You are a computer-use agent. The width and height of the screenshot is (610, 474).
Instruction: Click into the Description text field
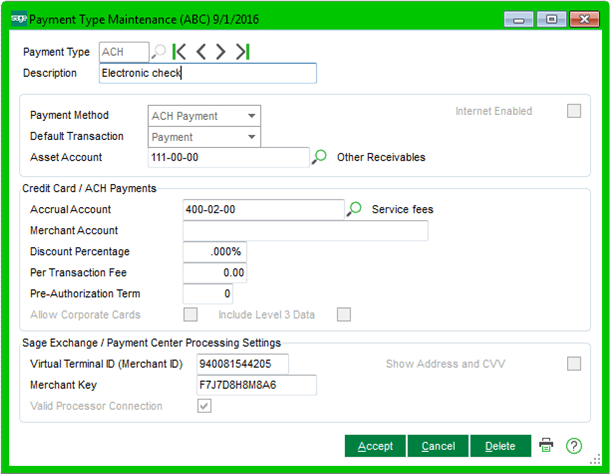point(208,73)
